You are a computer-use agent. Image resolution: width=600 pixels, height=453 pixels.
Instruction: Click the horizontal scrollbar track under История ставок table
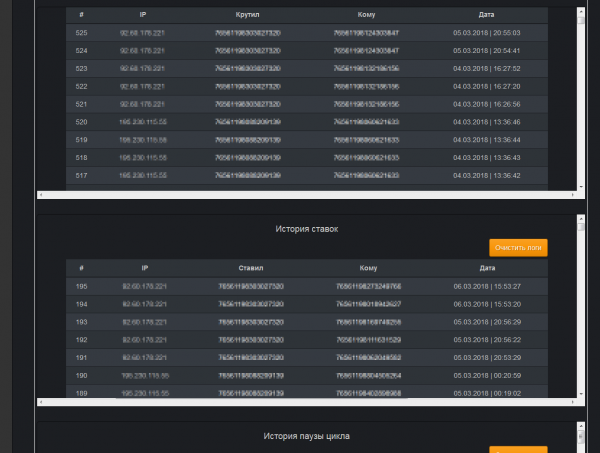(x=300, y=402)
